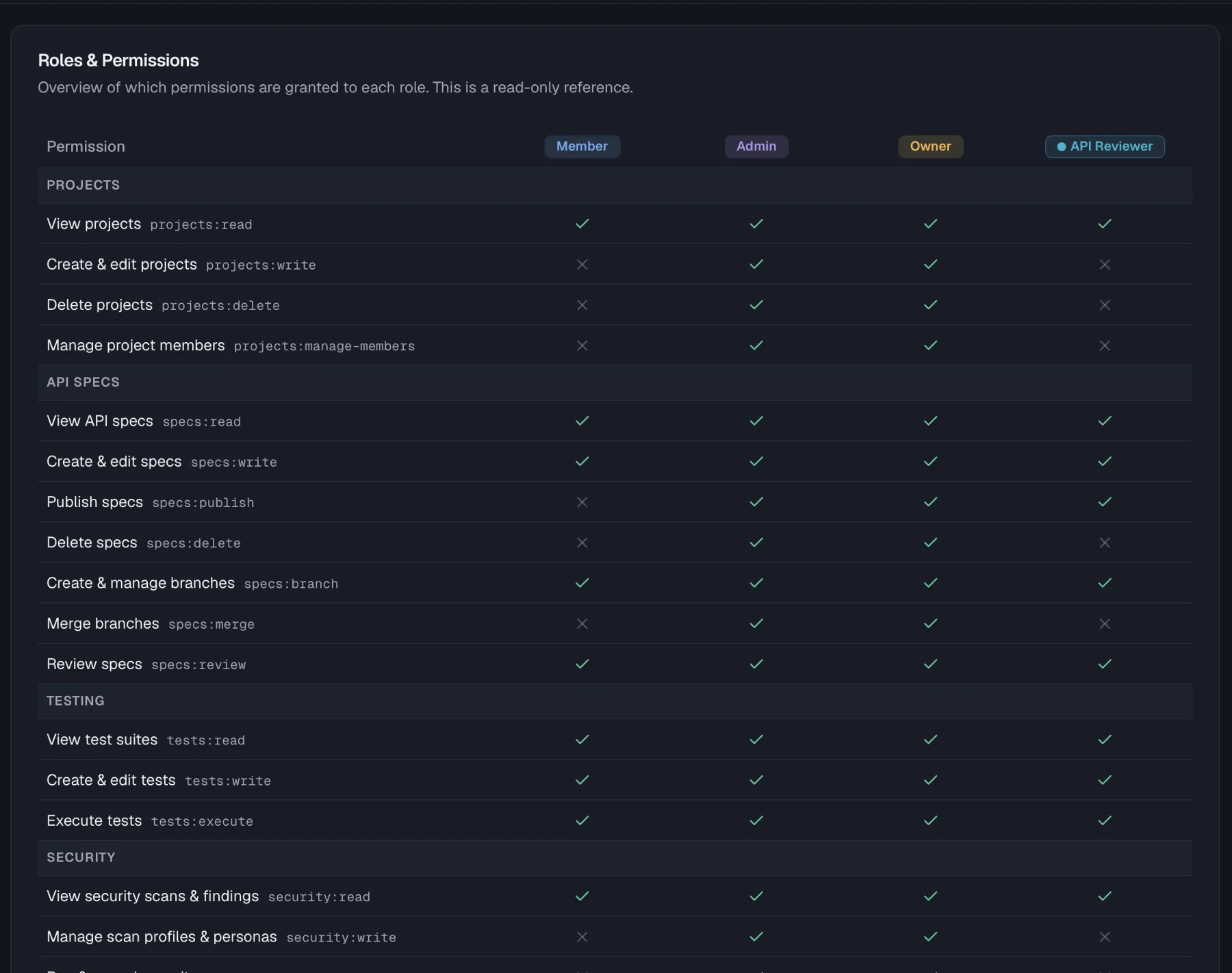Click the SECURITY section header

81,857
